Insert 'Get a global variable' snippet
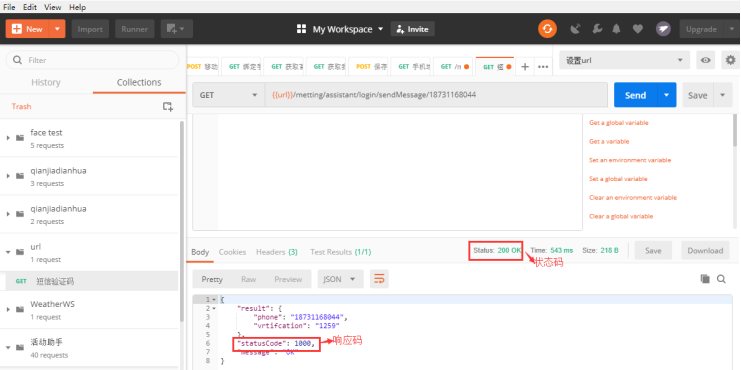The width and height of the screenshot is (741, 370). [619, 122]
